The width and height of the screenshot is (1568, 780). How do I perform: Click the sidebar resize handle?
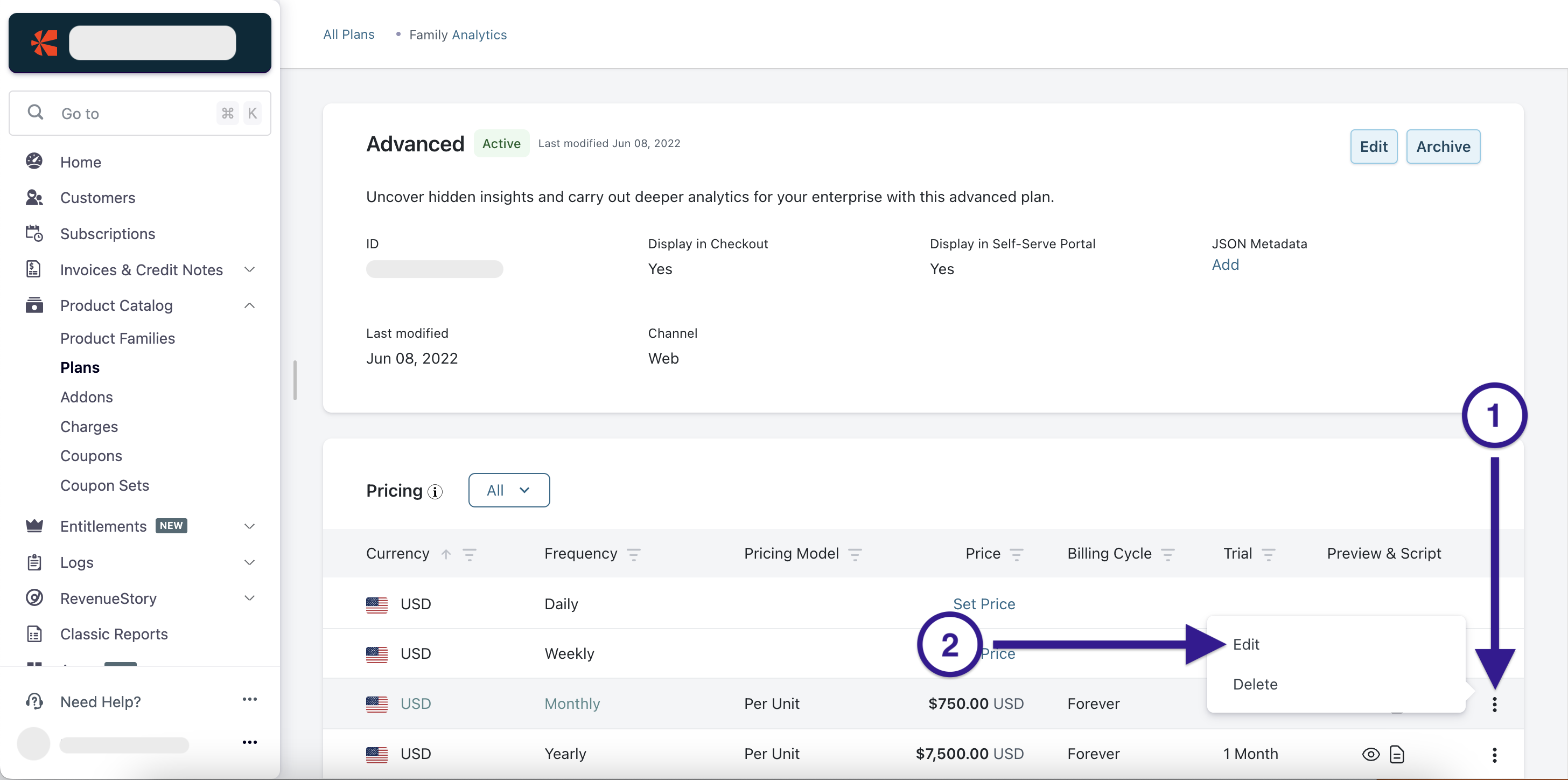coord(295,380)
